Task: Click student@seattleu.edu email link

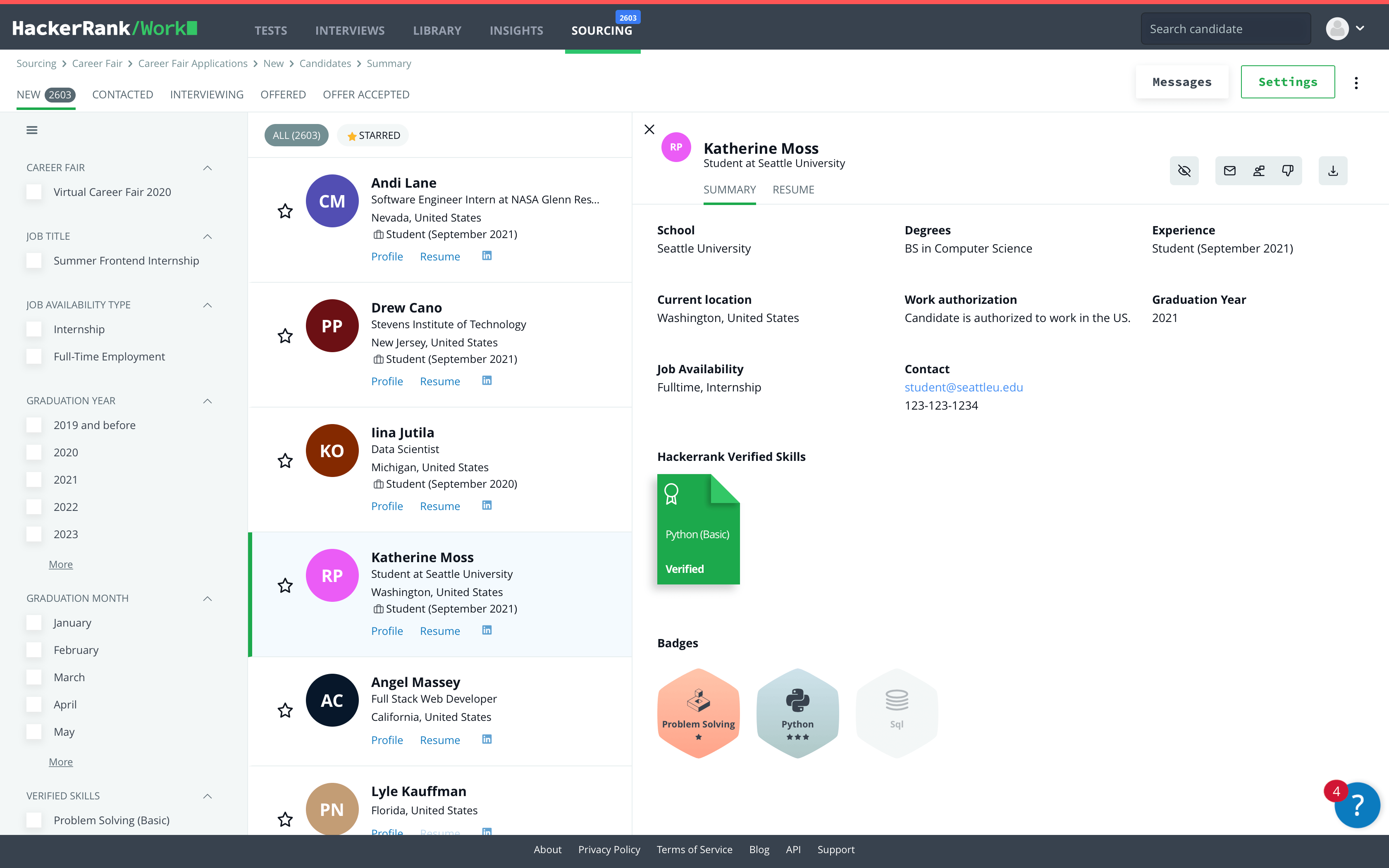Action: tap(964, 388)
